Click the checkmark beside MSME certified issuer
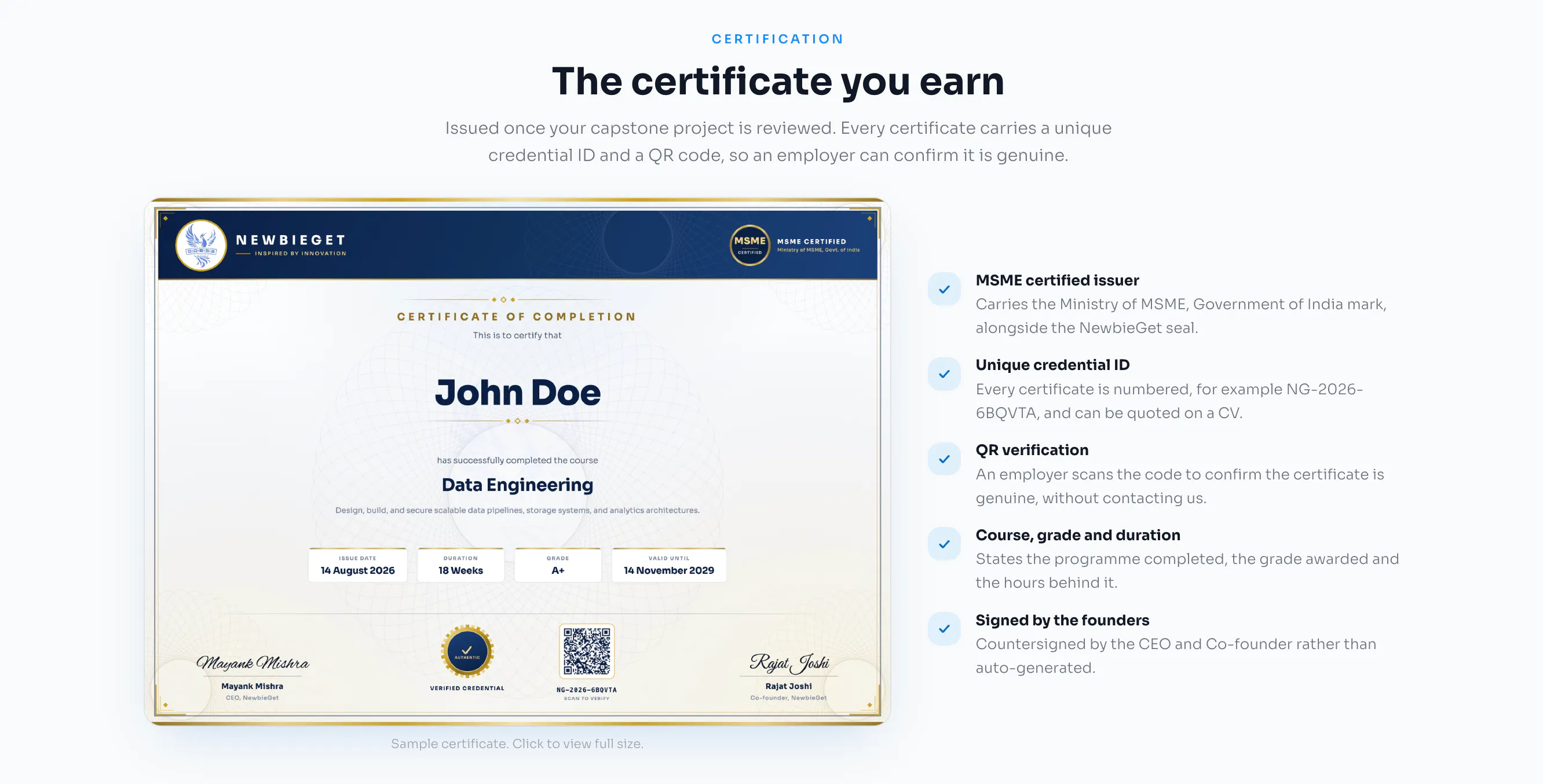The width and height of the screenshot is (1543, 784). (x=944, y=290)
